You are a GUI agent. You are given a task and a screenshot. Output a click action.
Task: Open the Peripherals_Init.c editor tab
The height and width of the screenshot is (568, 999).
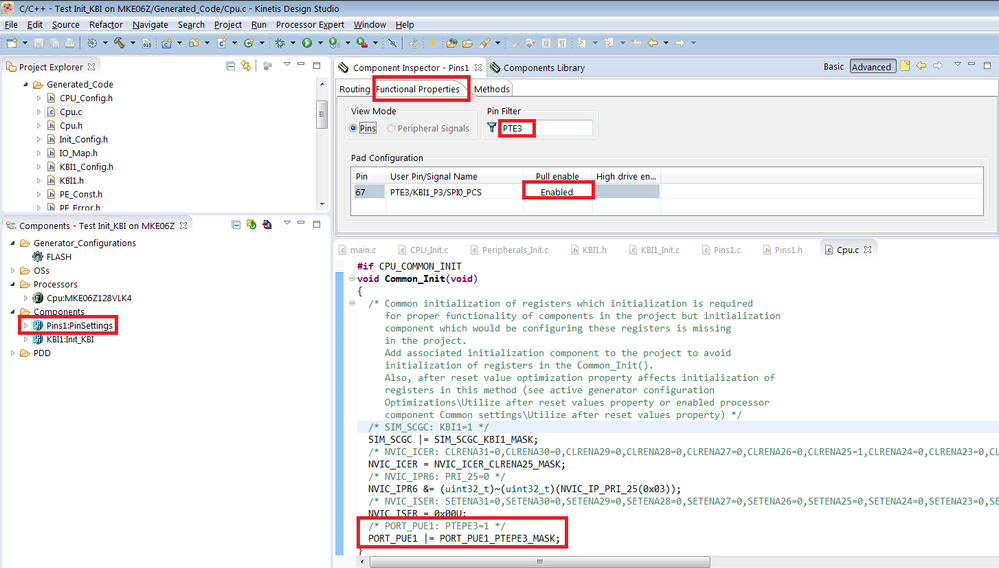pos(508,250)
